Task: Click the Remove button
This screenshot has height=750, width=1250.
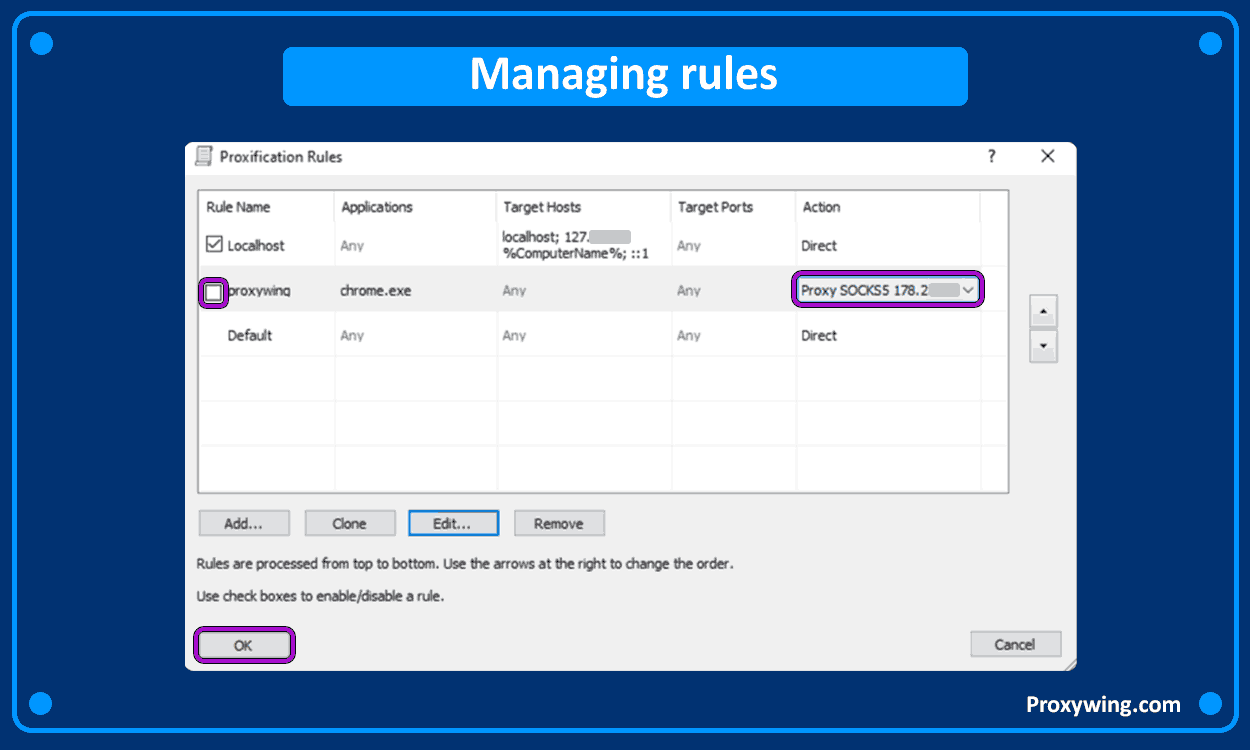Action: [558, 523]
